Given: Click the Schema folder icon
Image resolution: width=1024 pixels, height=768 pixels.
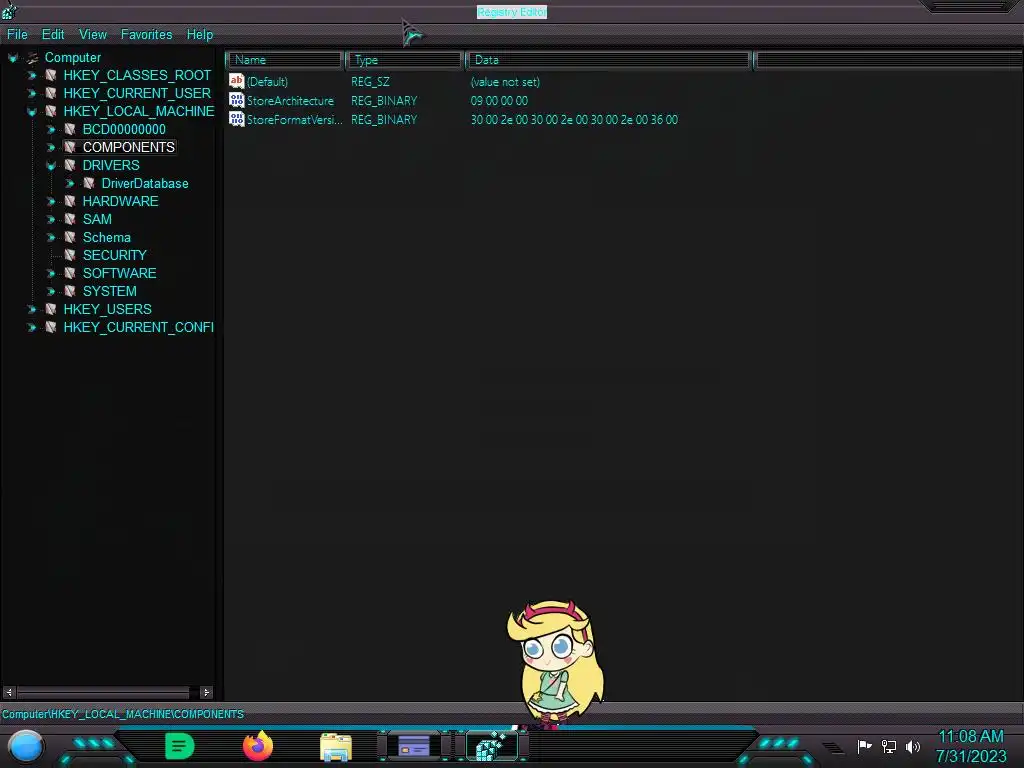Looking at the screenshot, I should point(70,237).
